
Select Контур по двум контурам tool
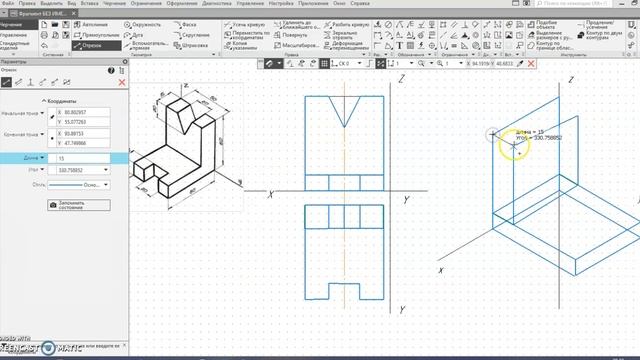coord(600,35)
